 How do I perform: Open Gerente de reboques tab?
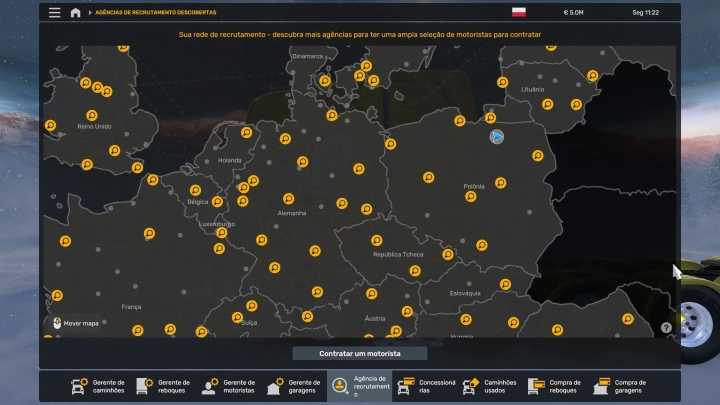(x=163, y=386)
